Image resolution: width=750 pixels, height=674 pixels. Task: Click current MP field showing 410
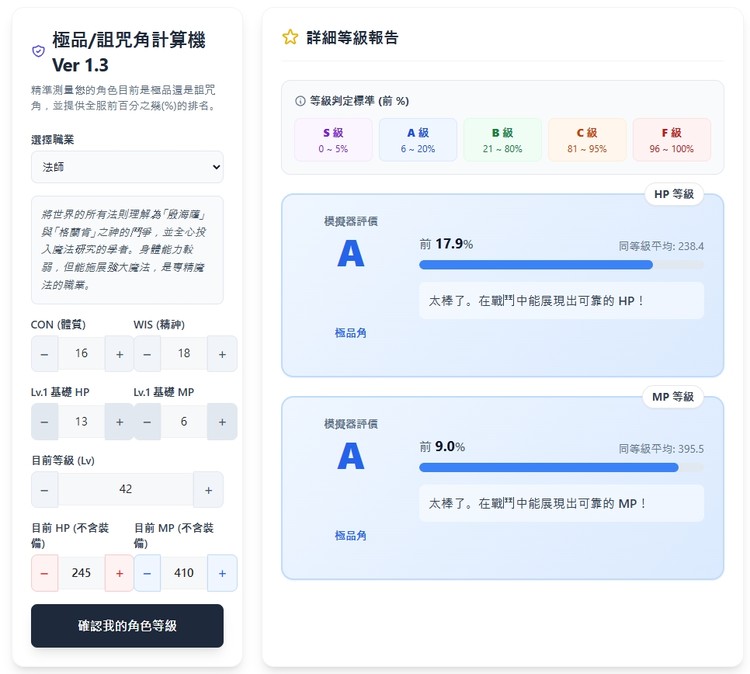(184, 573)
